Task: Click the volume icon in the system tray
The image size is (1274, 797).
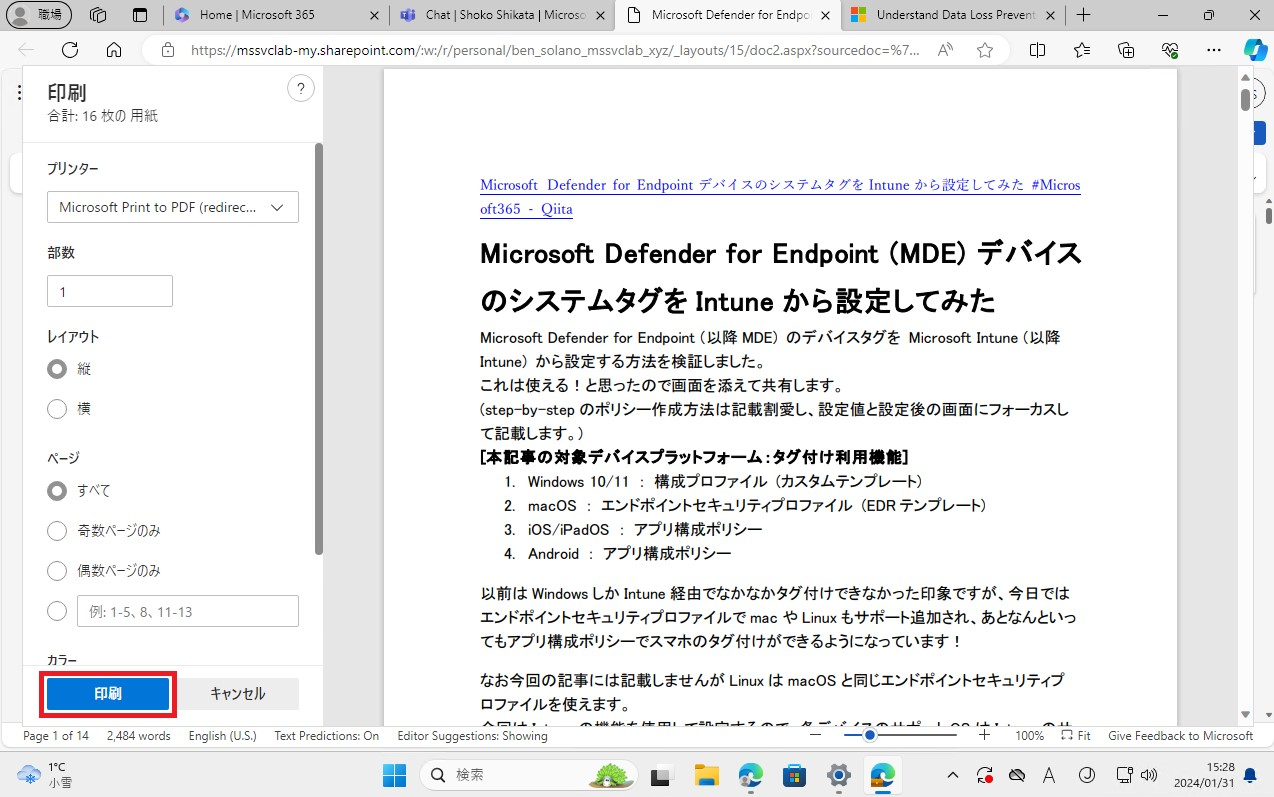Action: [x=1148, y=775]
